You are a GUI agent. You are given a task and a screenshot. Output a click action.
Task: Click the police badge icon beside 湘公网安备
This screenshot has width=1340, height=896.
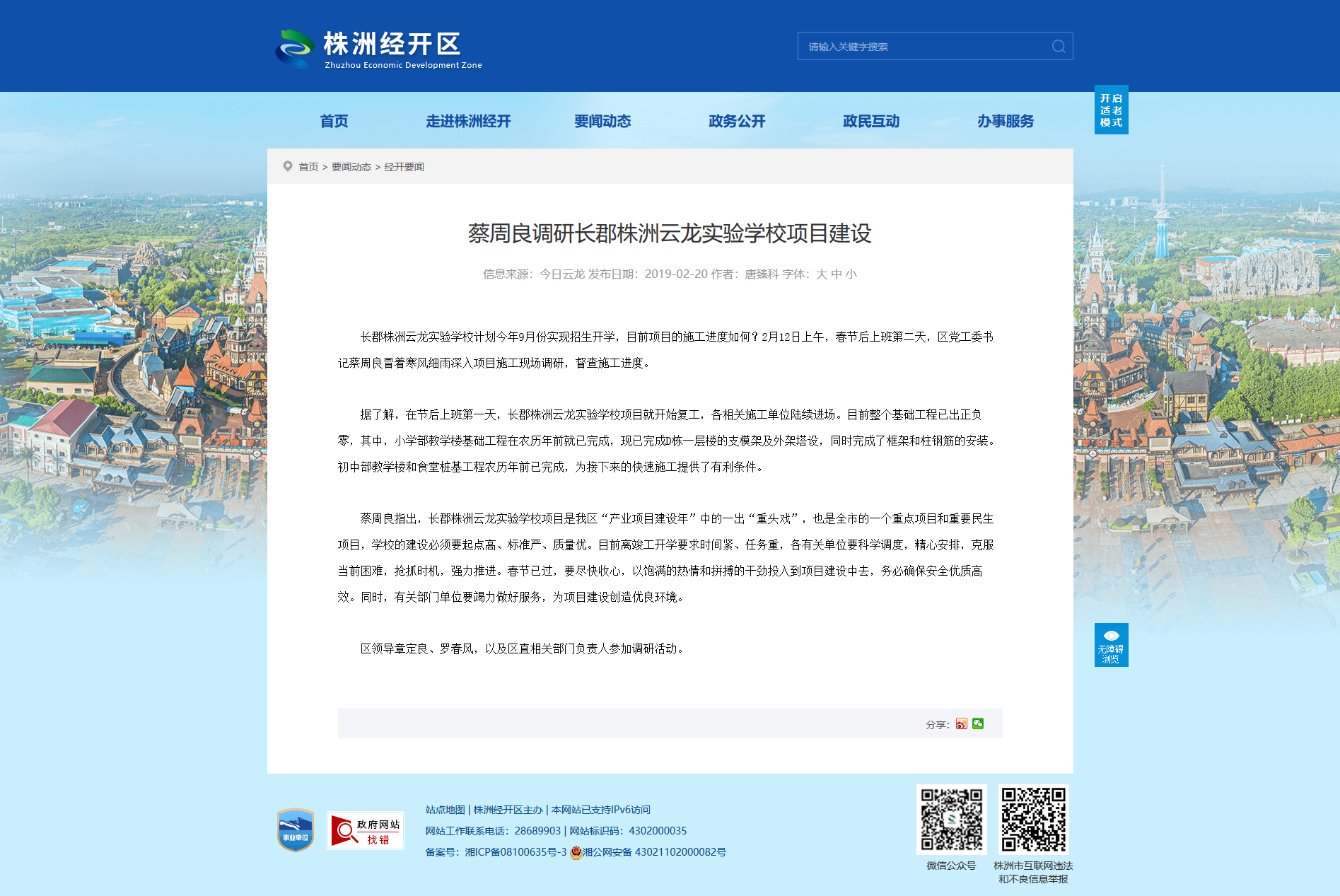point(576,852)
